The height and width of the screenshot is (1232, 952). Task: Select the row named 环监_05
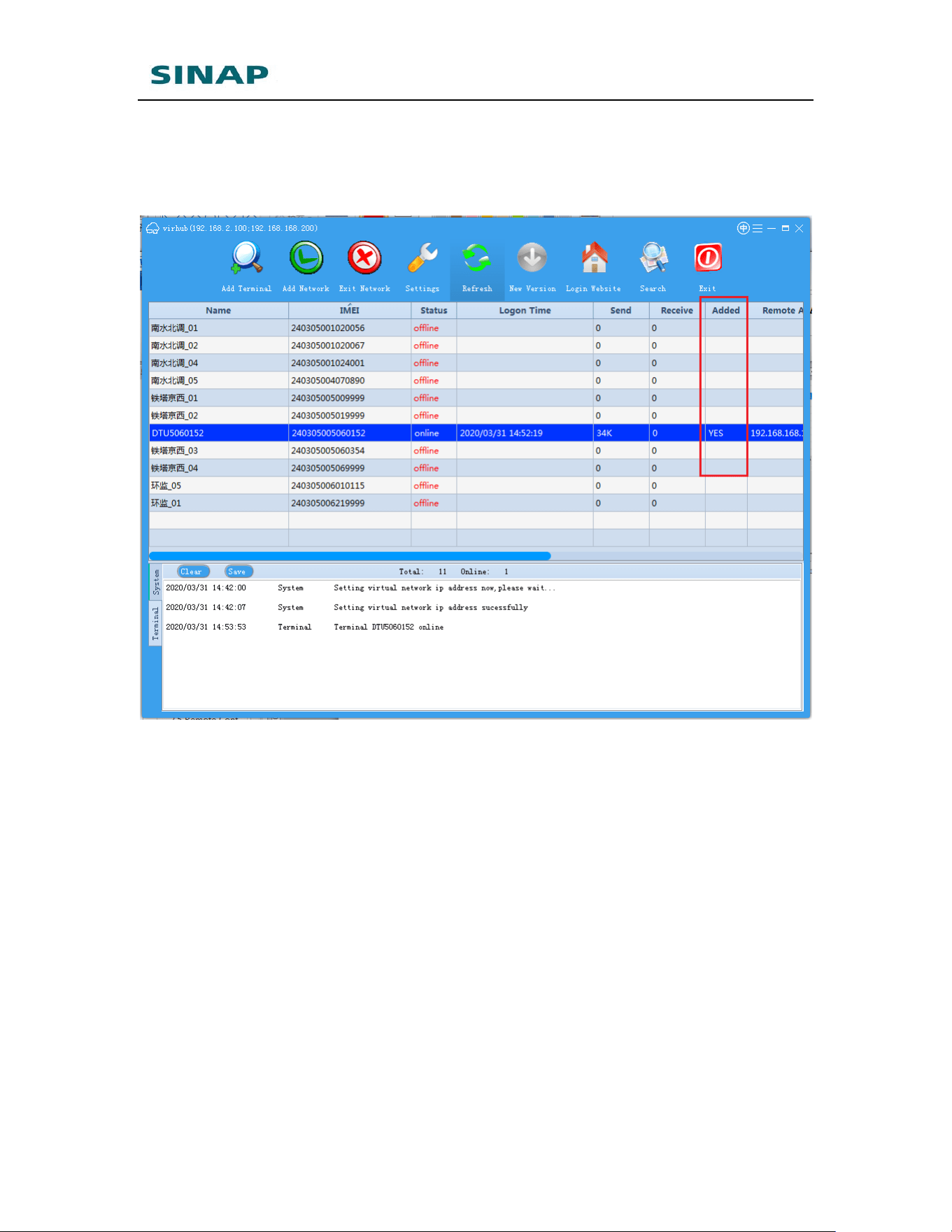click(x=476, y=486)
